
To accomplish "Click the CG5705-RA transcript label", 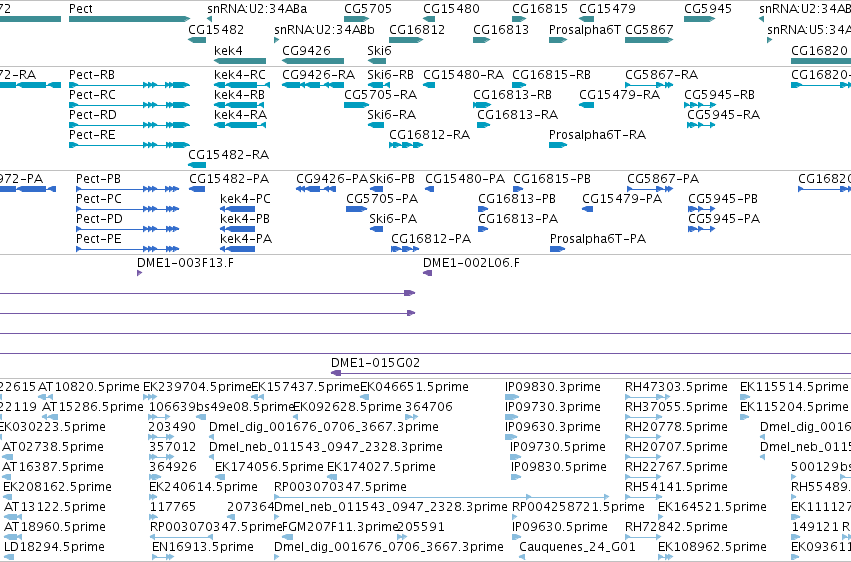I will pos(380,95).
